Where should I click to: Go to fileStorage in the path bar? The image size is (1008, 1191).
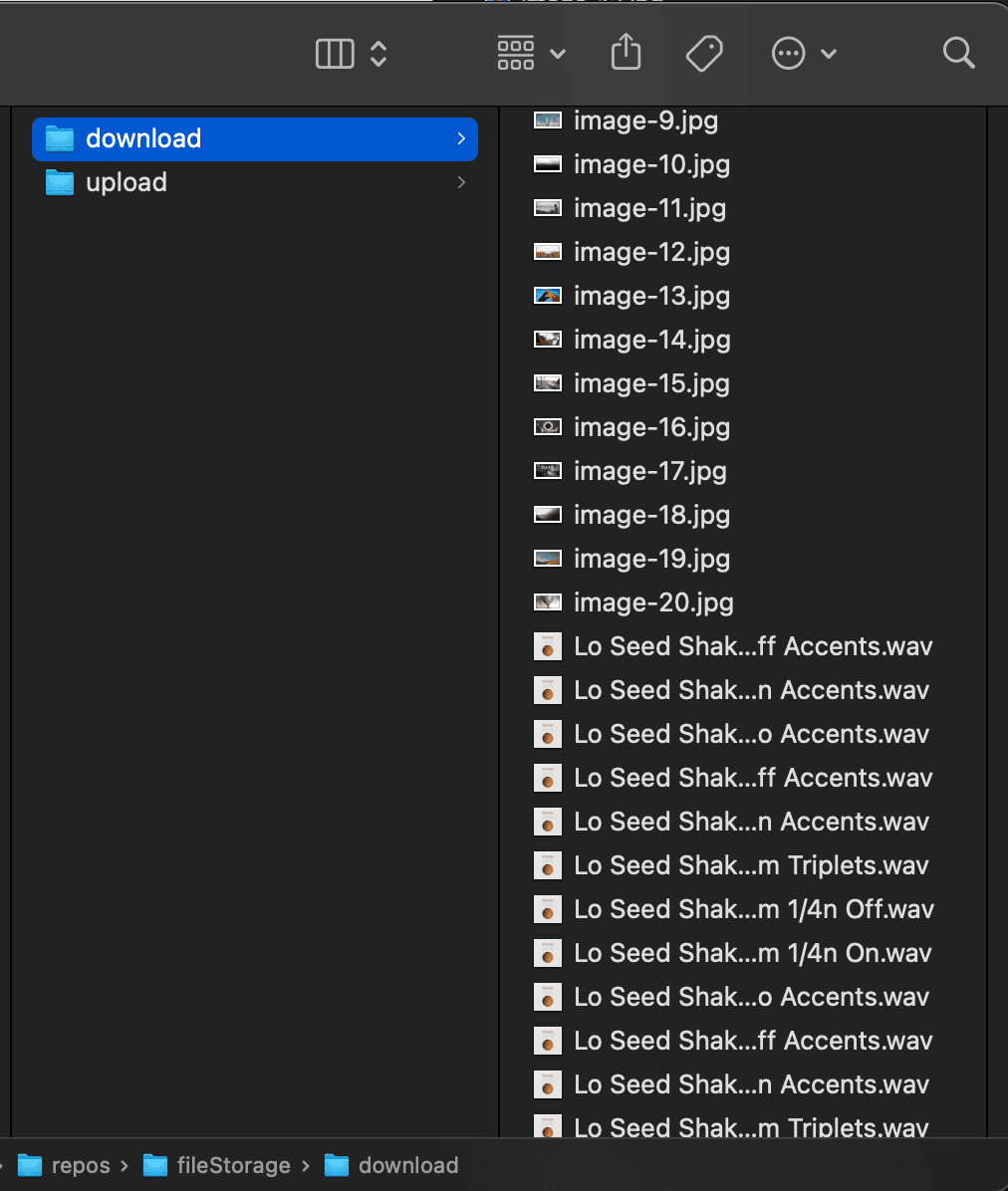[233, 1165]
